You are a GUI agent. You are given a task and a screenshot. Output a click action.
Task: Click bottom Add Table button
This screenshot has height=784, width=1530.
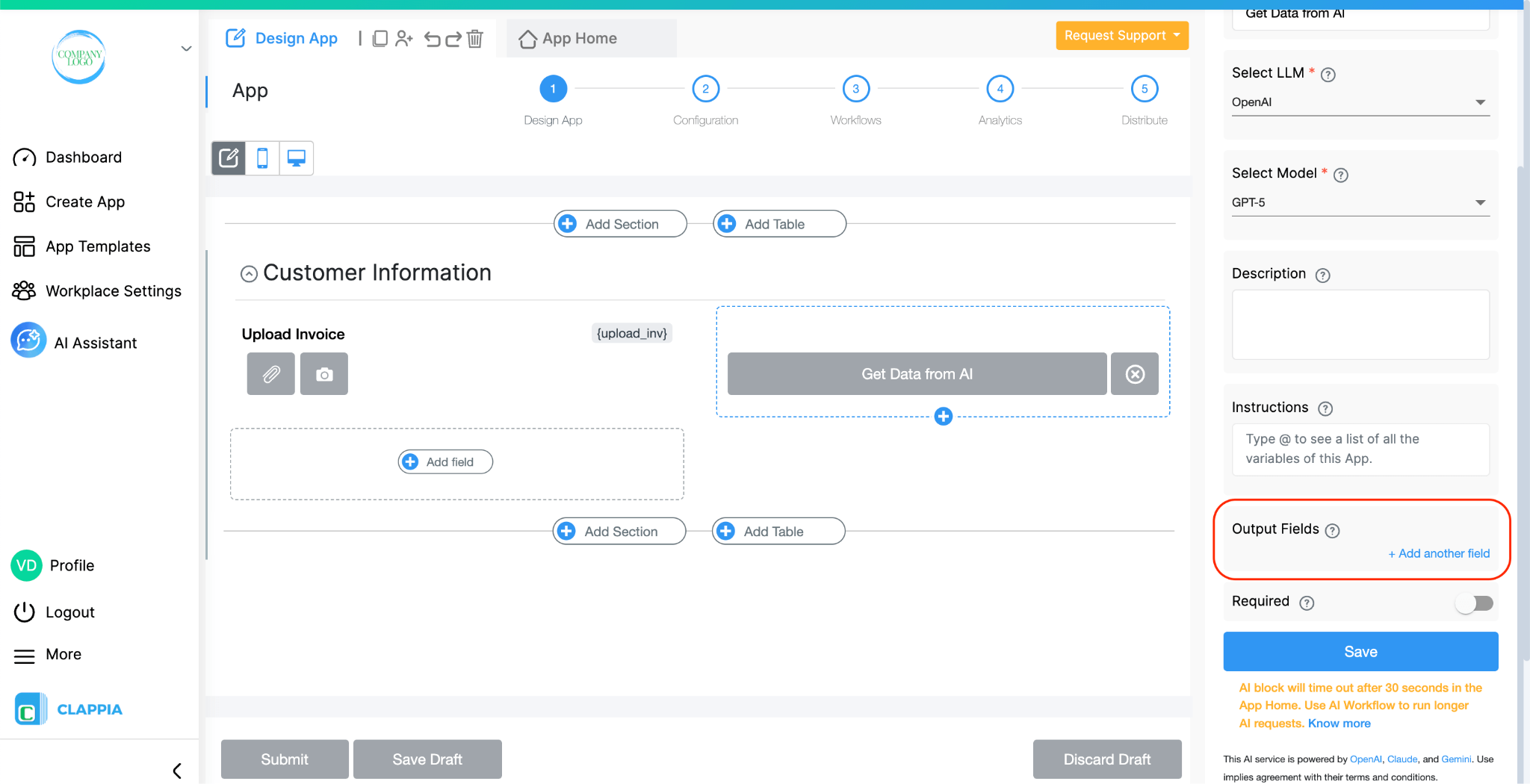click(778, 531)
